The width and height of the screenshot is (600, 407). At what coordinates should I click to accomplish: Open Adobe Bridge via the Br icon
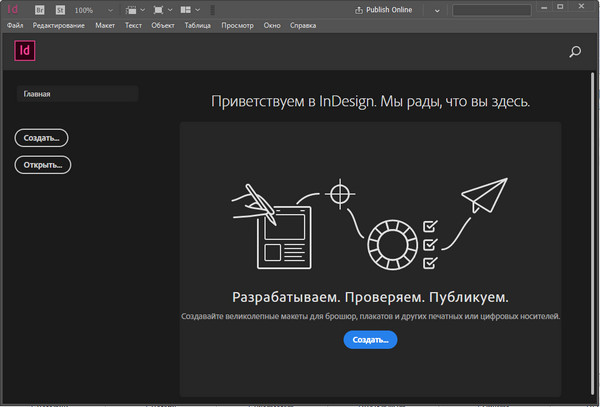(40, 9)
